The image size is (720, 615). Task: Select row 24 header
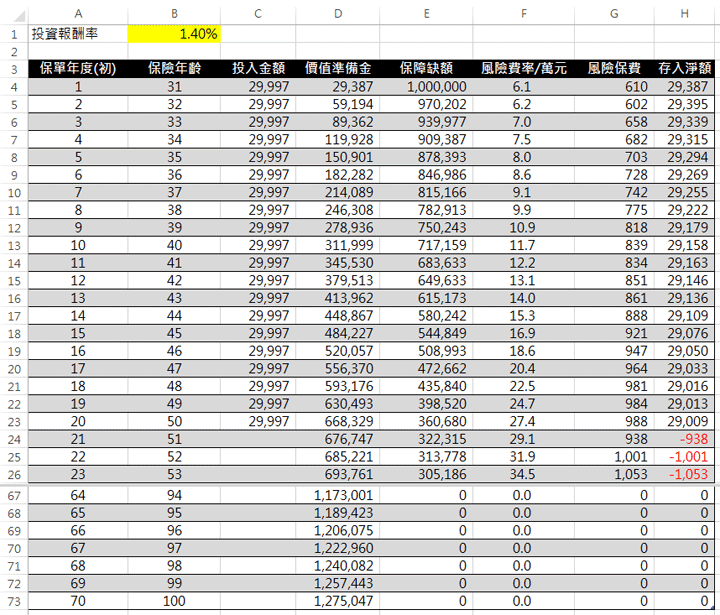click(14, 440)
